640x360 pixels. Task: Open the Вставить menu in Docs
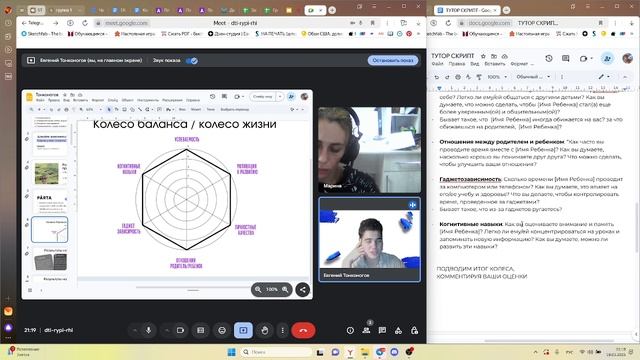pos(494,64)
